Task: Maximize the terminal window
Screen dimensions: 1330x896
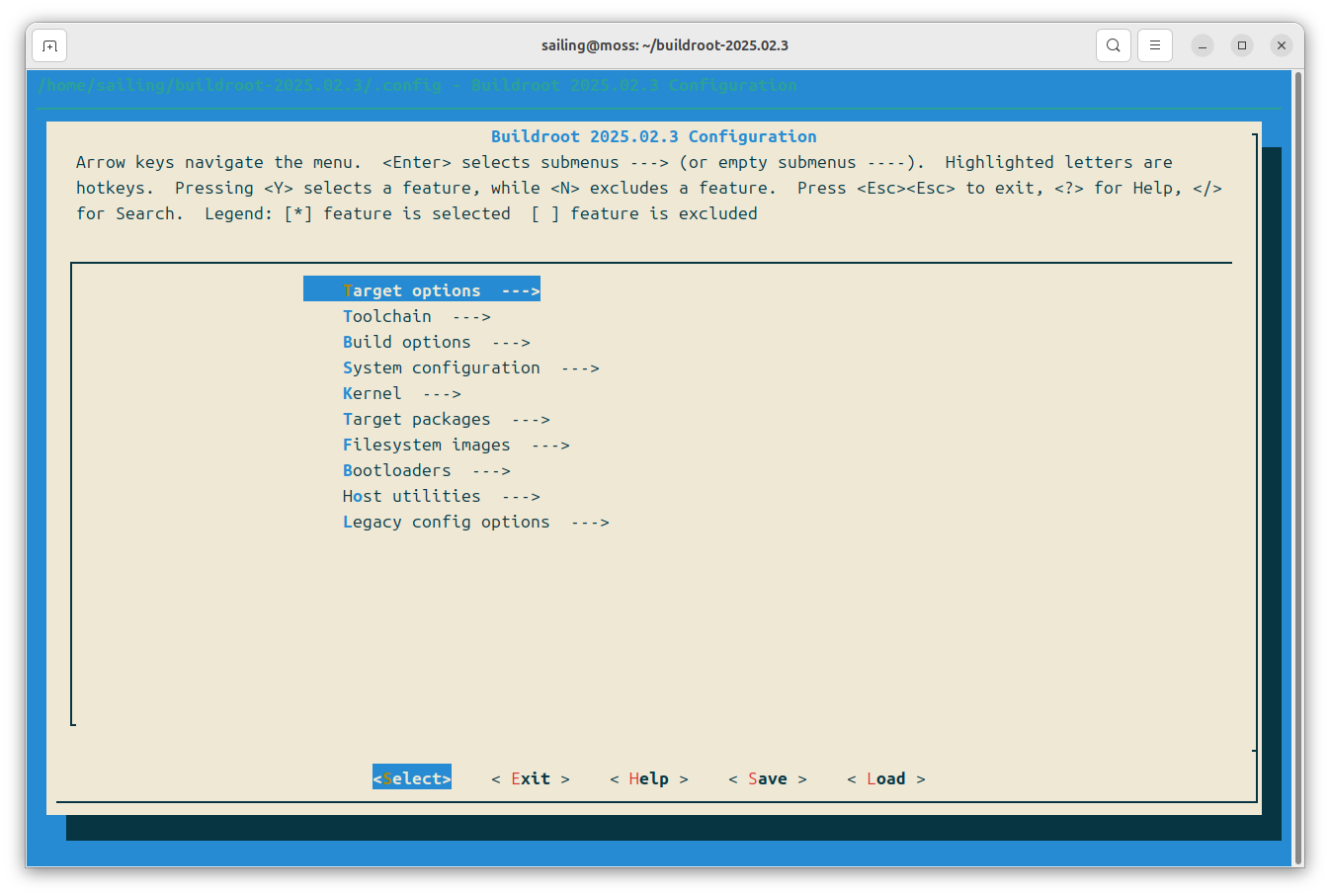Action: coord(1242,45)
